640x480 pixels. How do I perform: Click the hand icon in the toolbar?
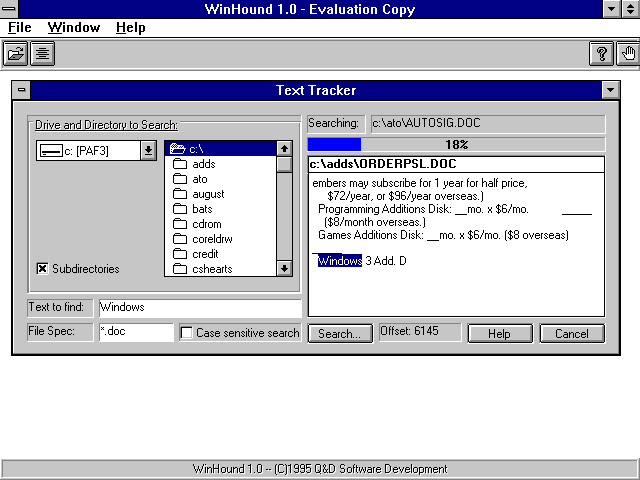tap(627, 53)
